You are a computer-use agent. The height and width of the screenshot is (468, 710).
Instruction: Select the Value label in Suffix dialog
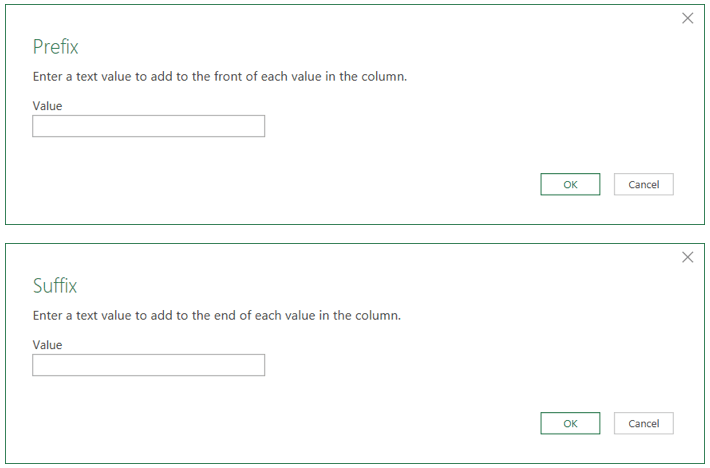click(47, 344)
